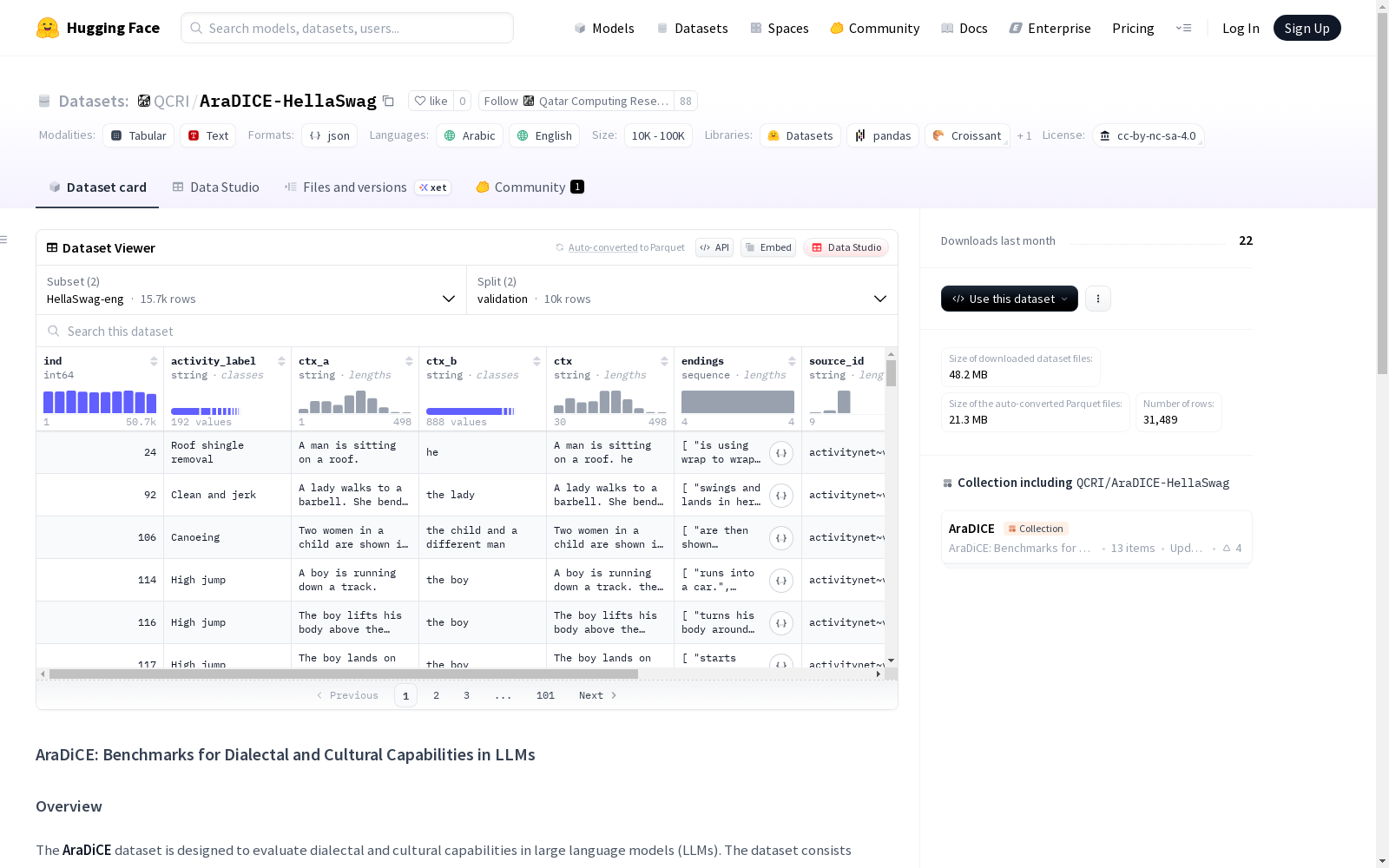Click the Croissant library tag
The width and height of the screenshot is (1389, 868).
[967, 135]
